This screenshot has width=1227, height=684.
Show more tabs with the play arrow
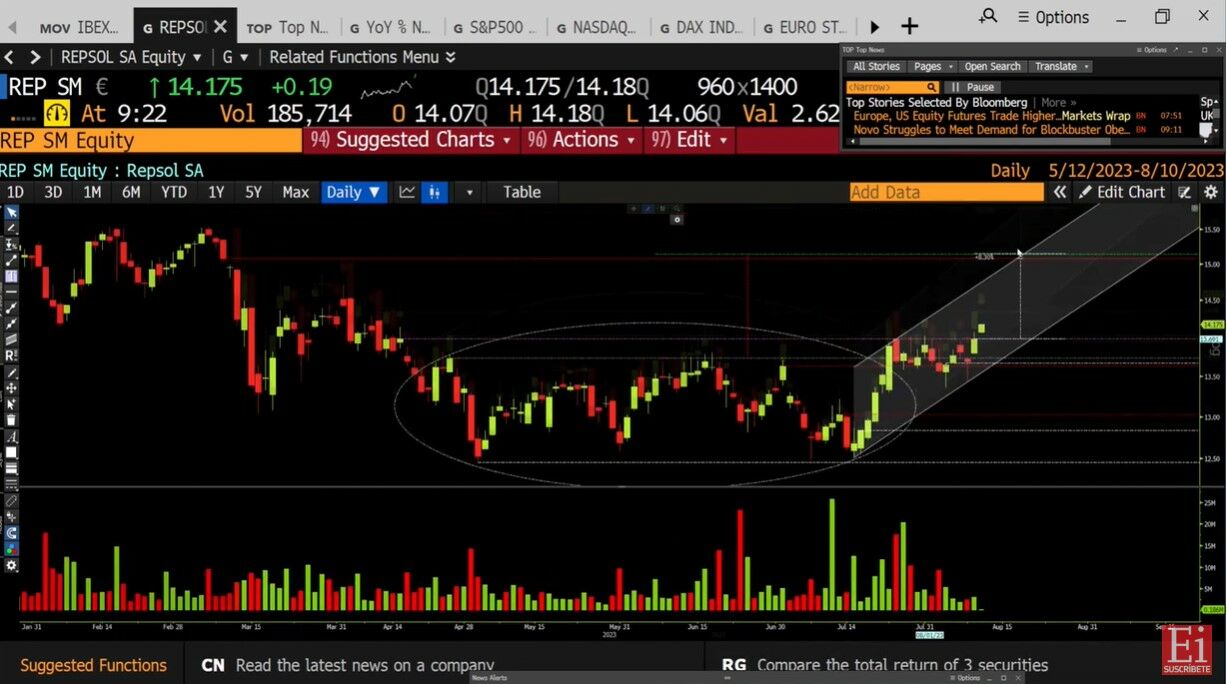click(x=875, y=27)
